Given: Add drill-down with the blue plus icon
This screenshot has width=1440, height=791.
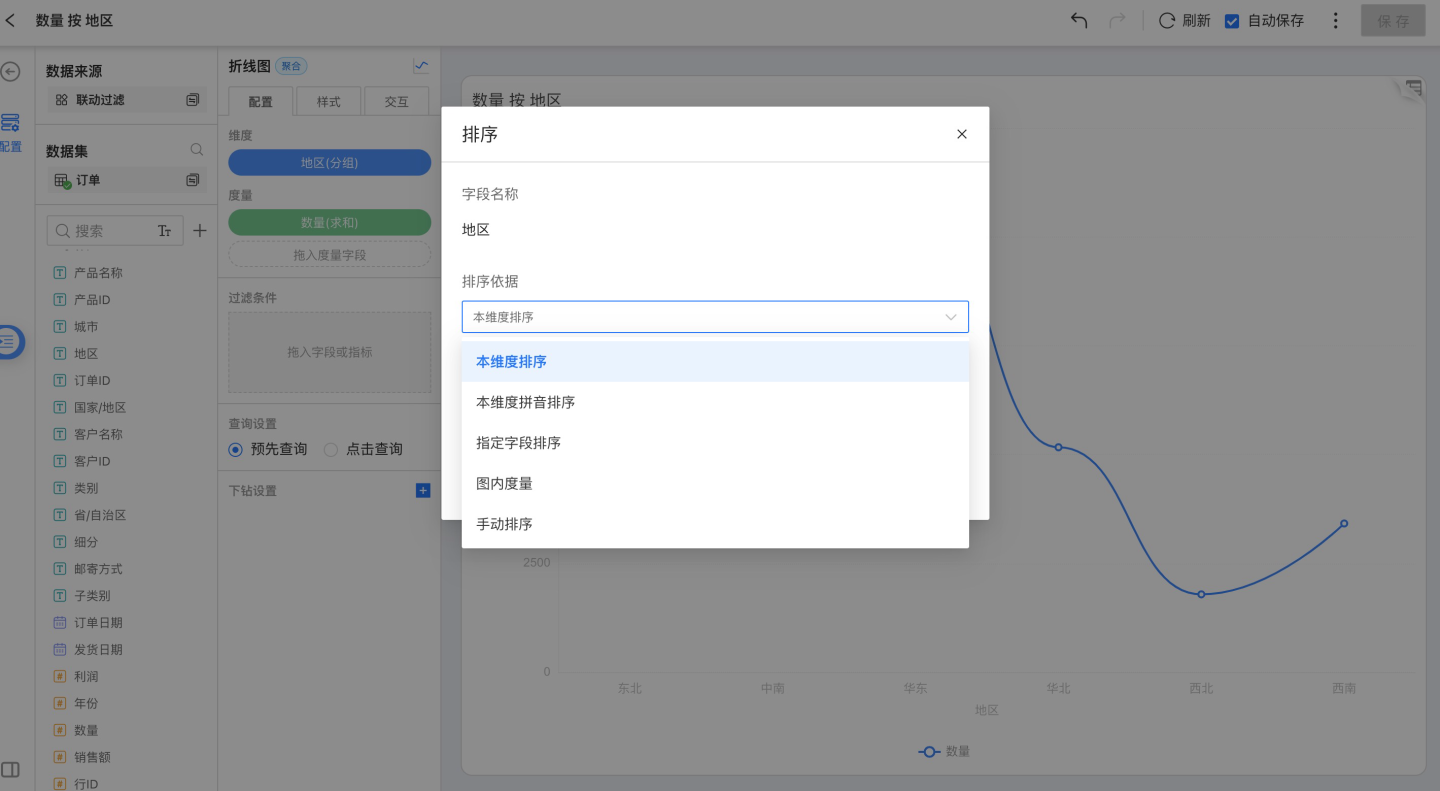Looking at the screenshot, I should pyautogui.click(x=423, y=490).
